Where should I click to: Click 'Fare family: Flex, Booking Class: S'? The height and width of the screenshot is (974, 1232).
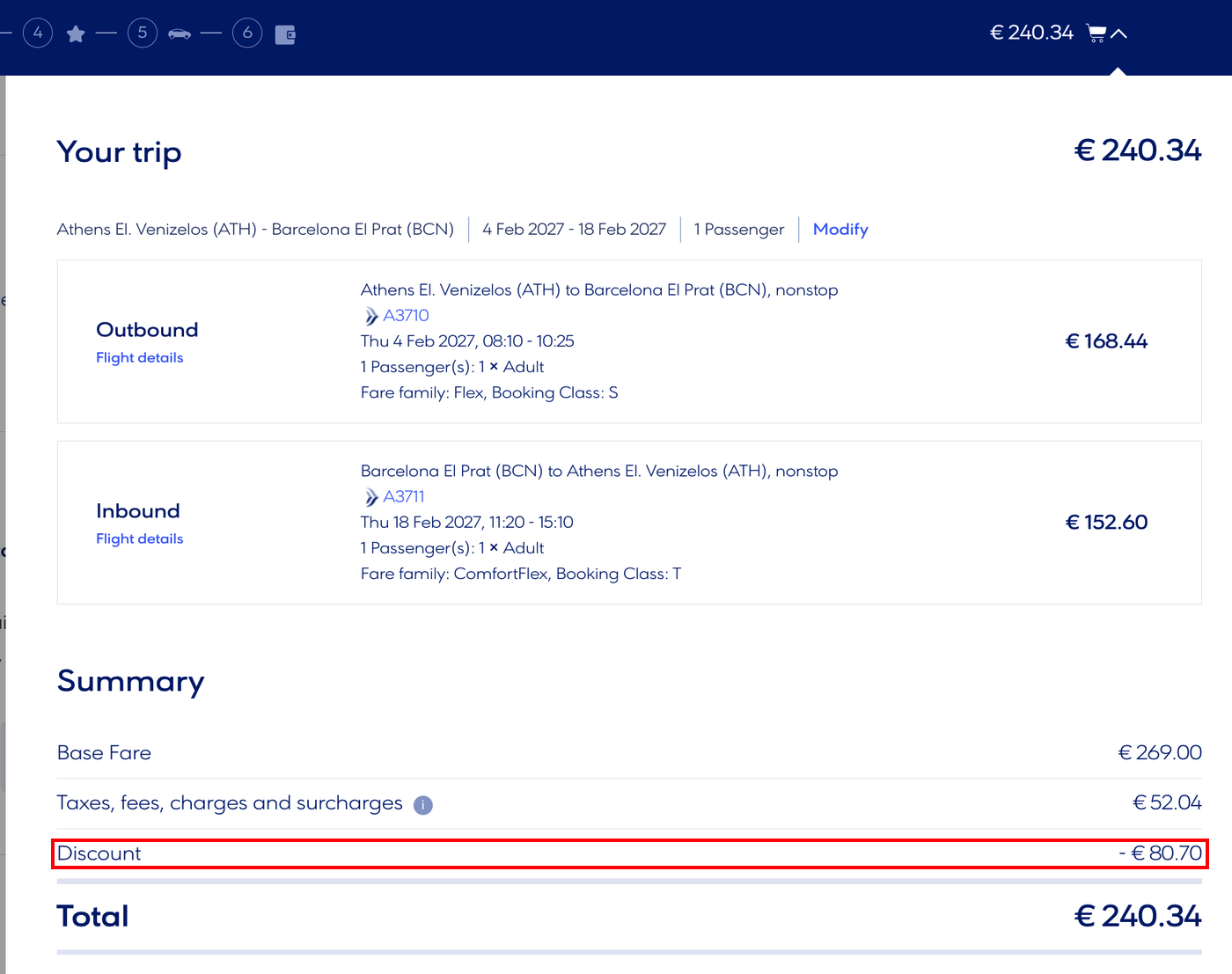point(489,392)
